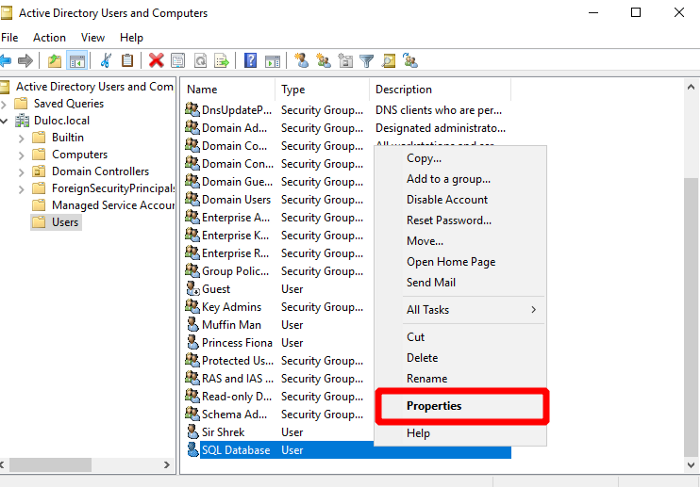Open the All Tasks submenu arrow
The width and height of the screenshot is (700, 487).
coord(533,309)
